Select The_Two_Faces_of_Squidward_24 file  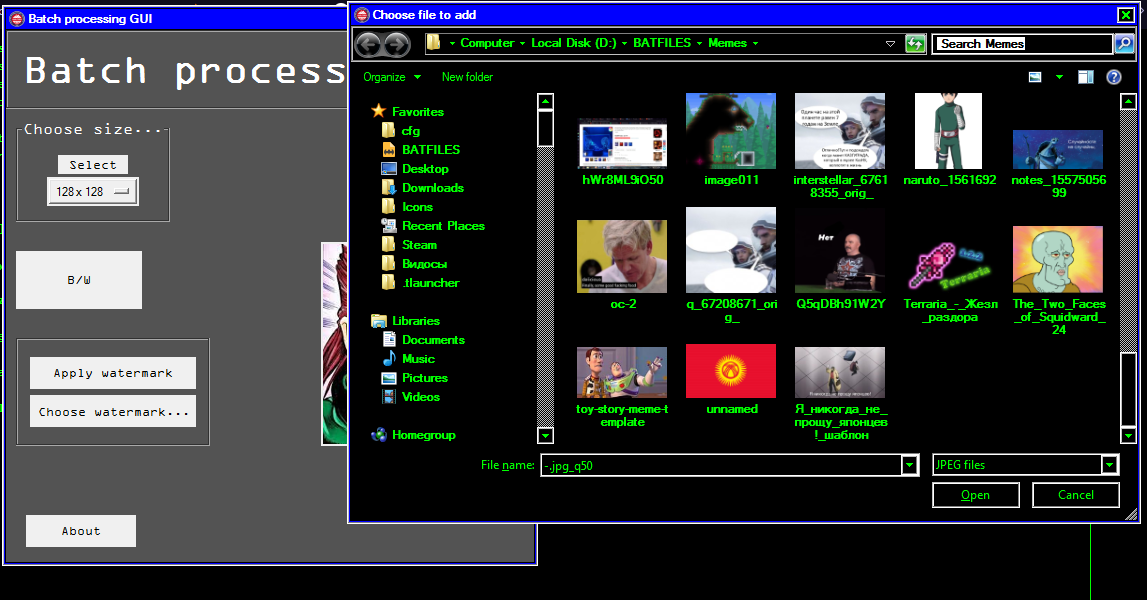[1058, 280]
